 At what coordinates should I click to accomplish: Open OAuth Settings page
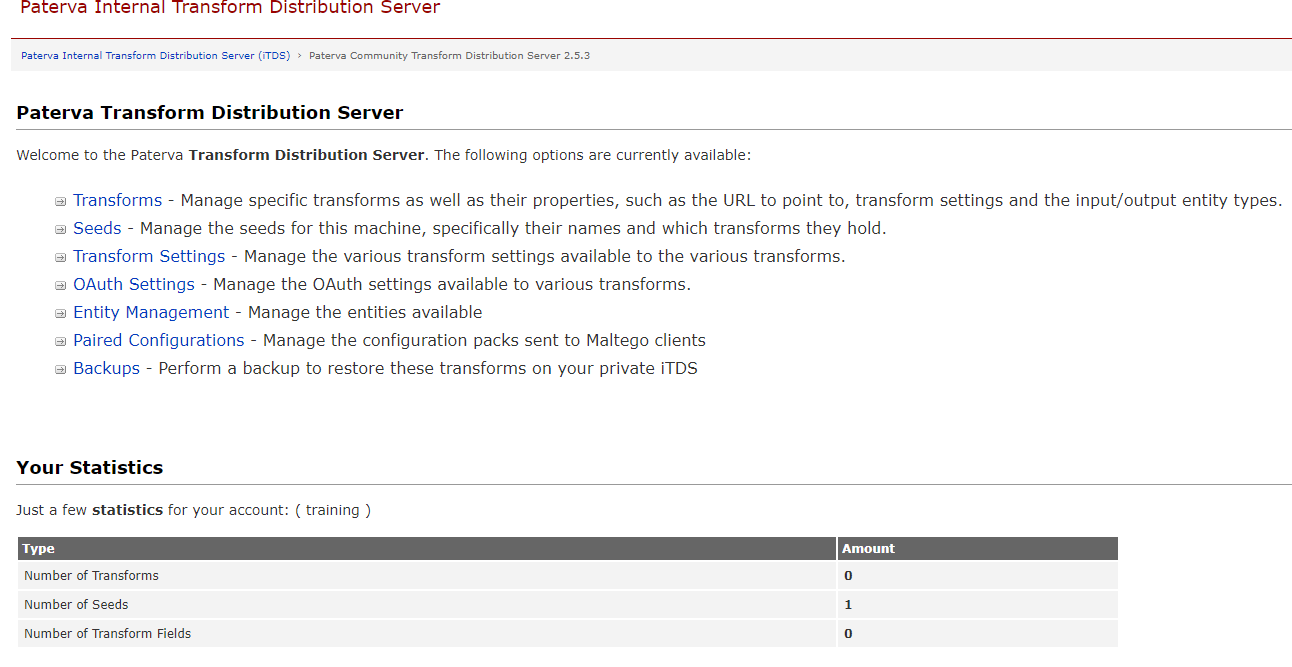tap(134, 284)
